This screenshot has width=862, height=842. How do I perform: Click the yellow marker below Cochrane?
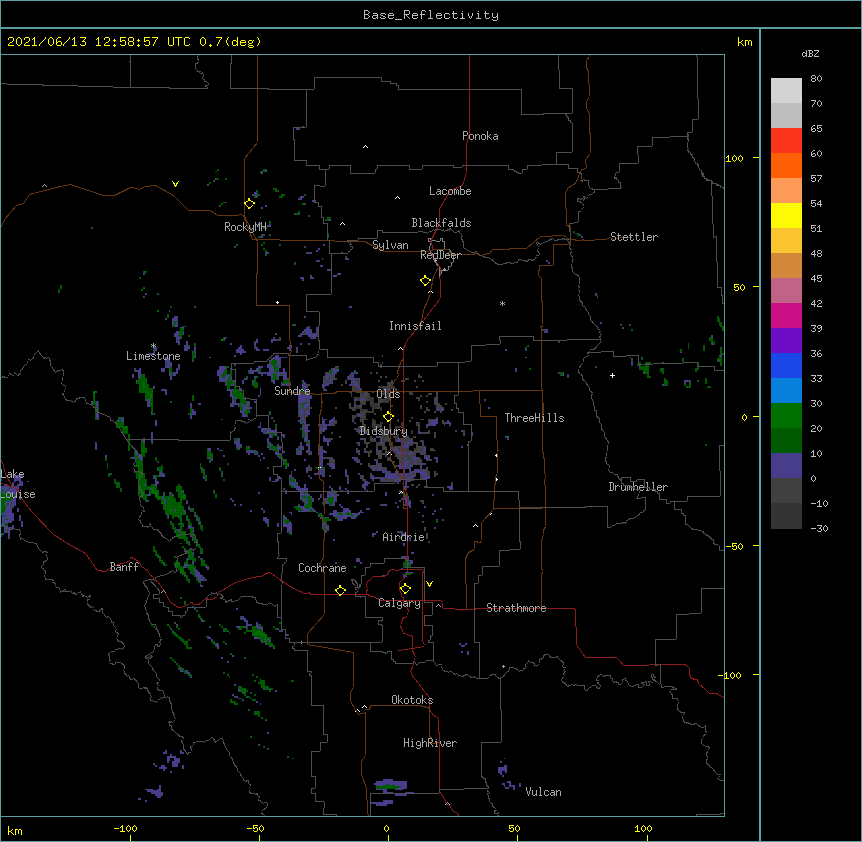pyautogui.click(x=340, y=590)
